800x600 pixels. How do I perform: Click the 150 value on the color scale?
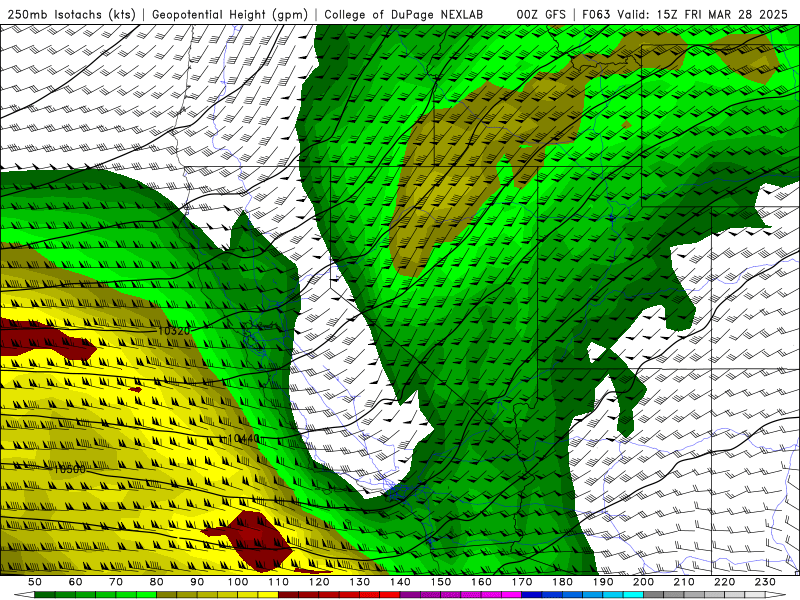[441, 582]
